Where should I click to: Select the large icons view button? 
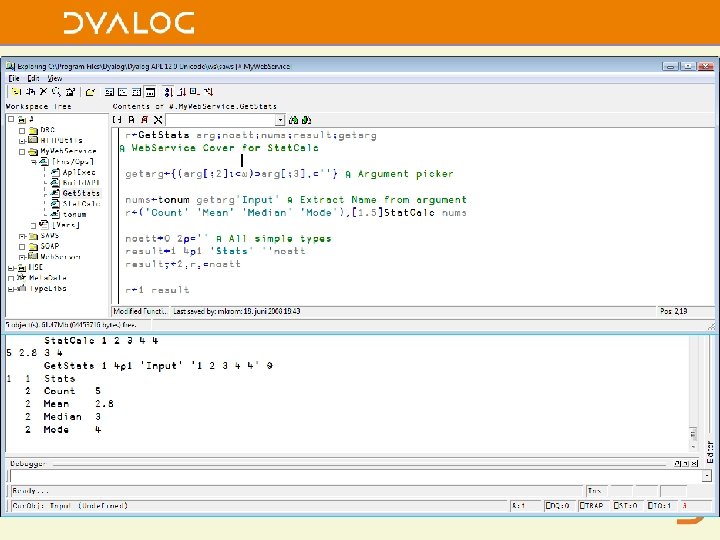pyautogui.click(x=109, y=92)
